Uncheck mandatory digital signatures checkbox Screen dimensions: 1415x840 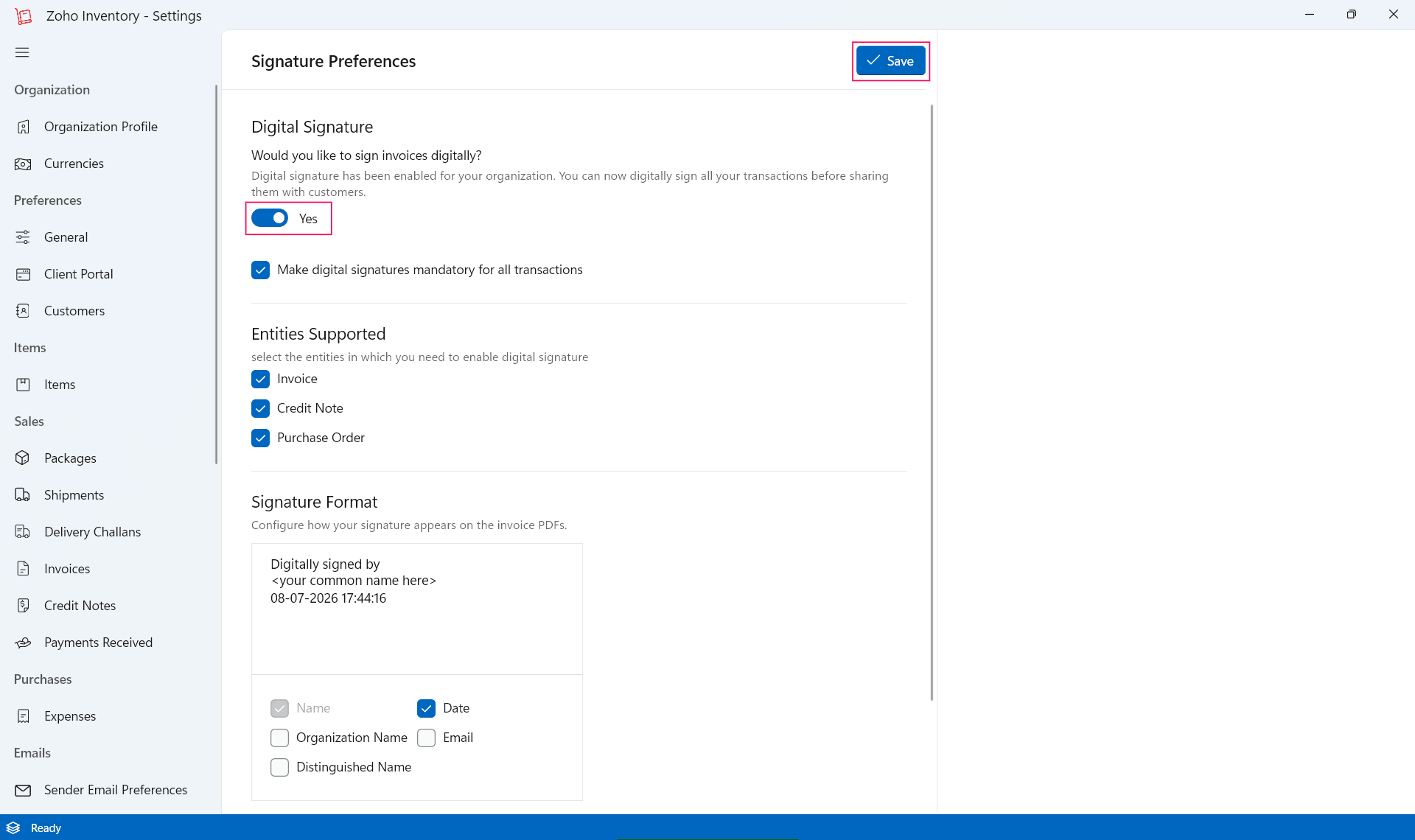pyautogui.click(x=260, y=270)
